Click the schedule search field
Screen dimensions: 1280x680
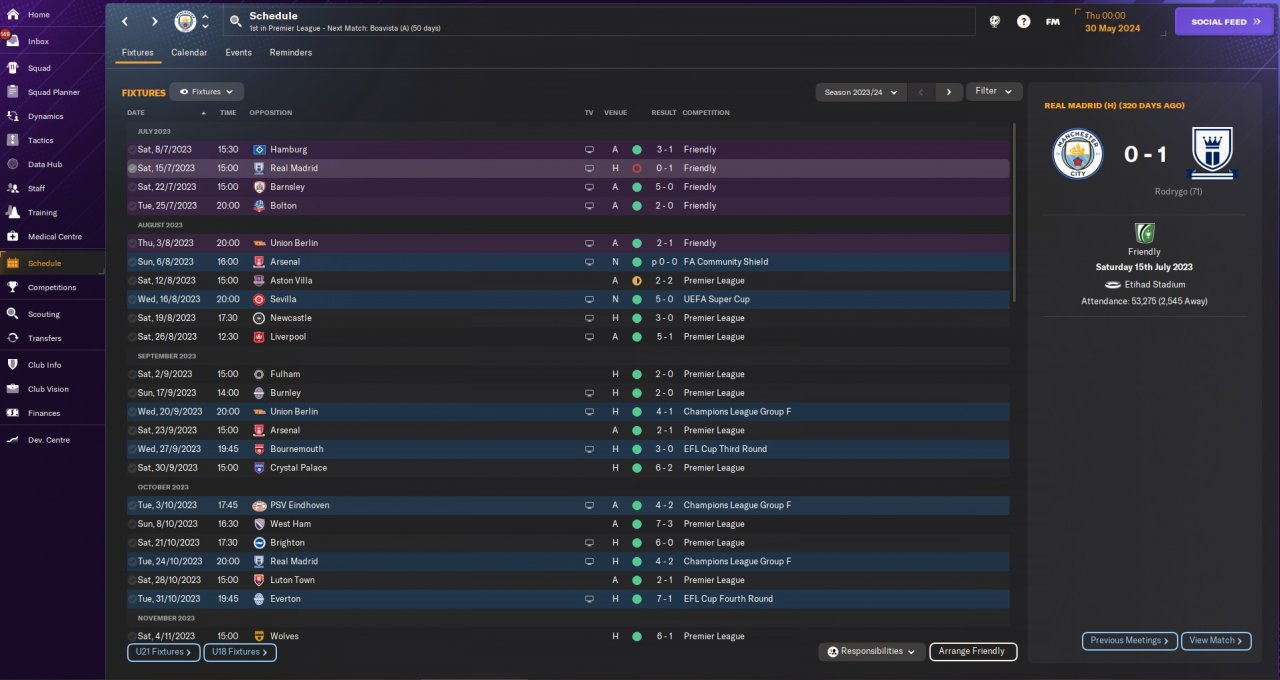tap(597, 21)
